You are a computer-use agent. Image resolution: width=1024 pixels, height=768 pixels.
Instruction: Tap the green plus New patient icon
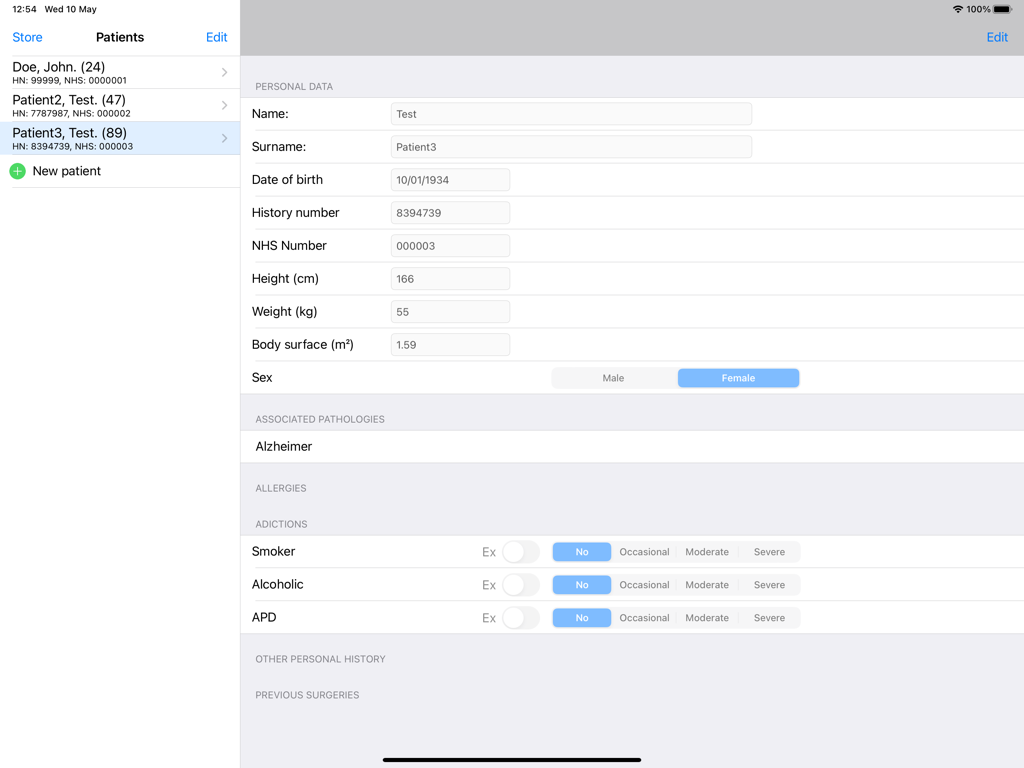coord(18,171)
